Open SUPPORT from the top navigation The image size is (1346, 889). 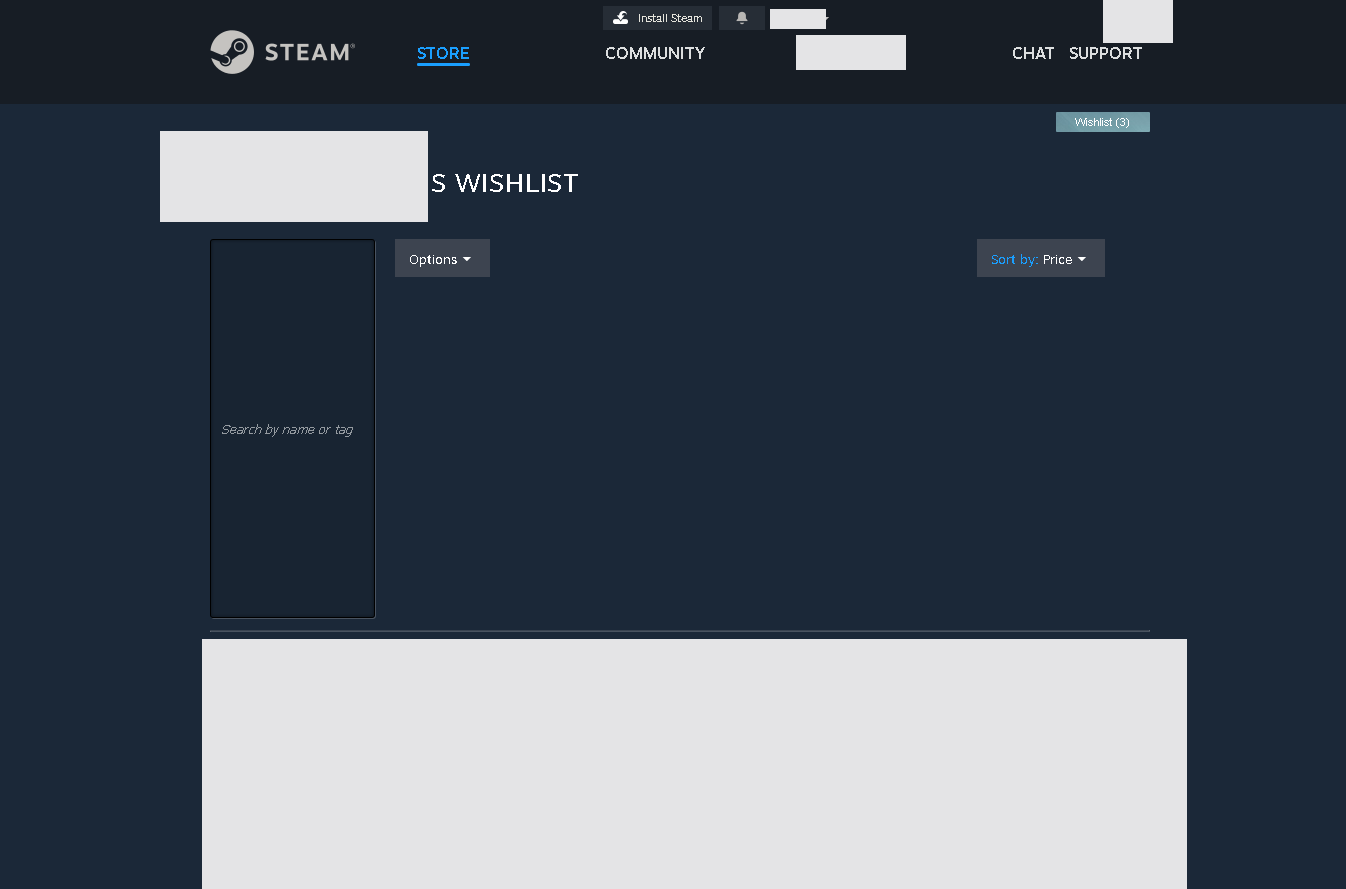pyautogui.click(x=1105, y=53)
